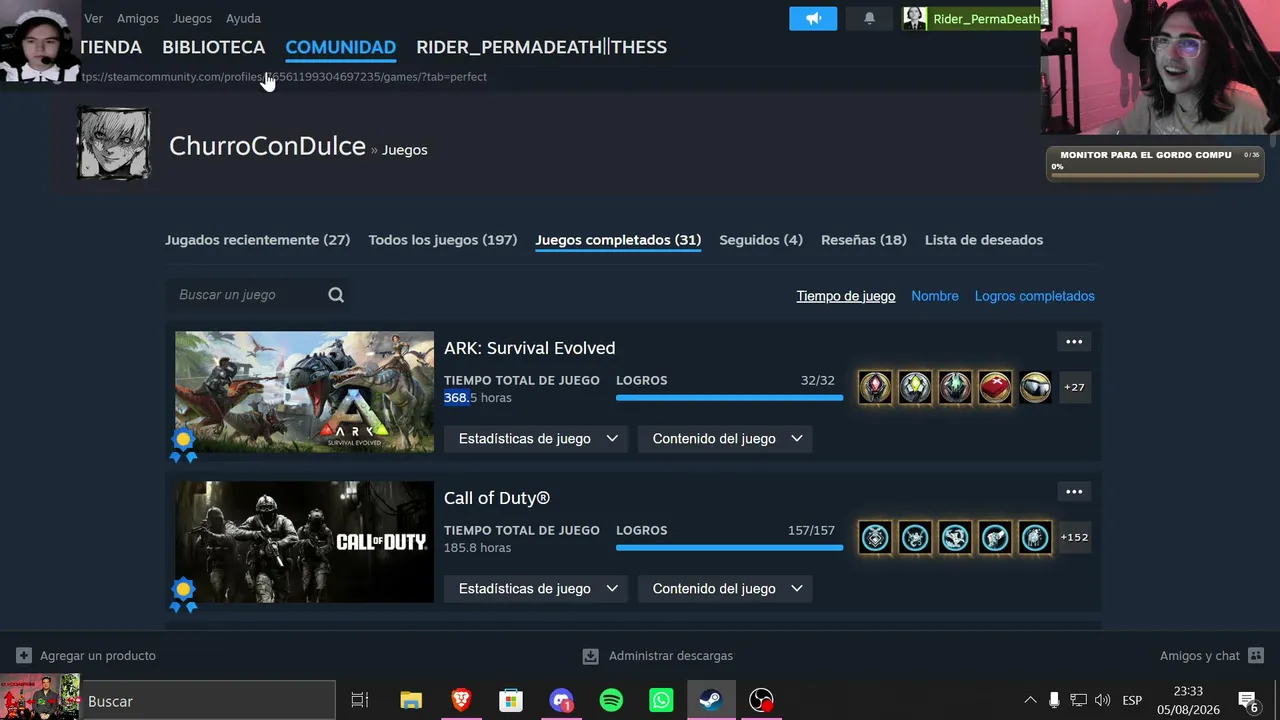Open the Rider_PermaDeath account menu
The width and height of the screenshot is (1280, 720).
[972, 19]
